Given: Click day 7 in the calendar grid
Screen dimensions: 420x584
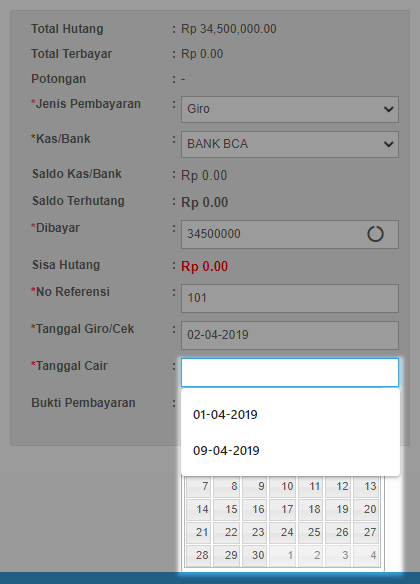Looking at the screenshot, I should click(x=198, y=486).
